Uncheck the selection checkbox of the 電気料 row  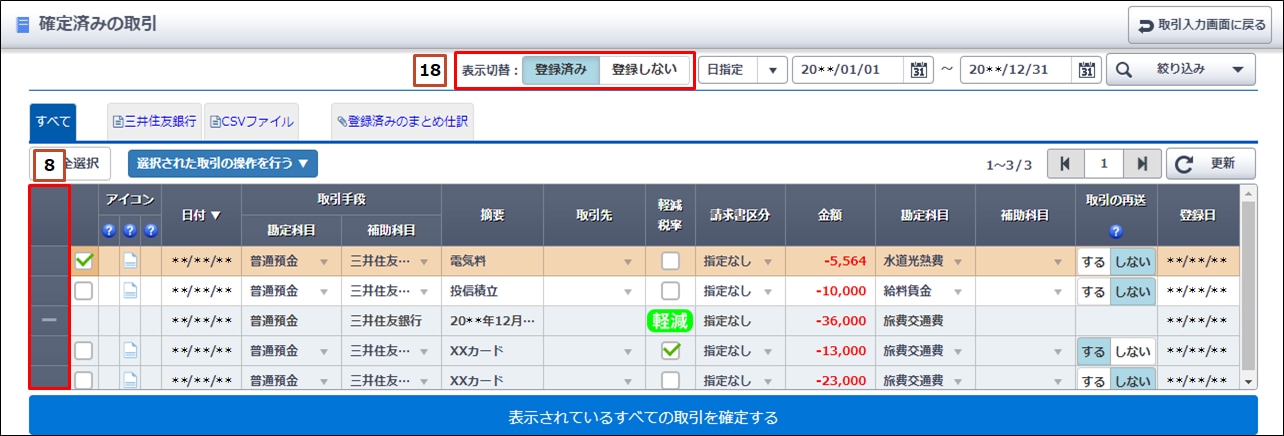[x=85, y=261]
